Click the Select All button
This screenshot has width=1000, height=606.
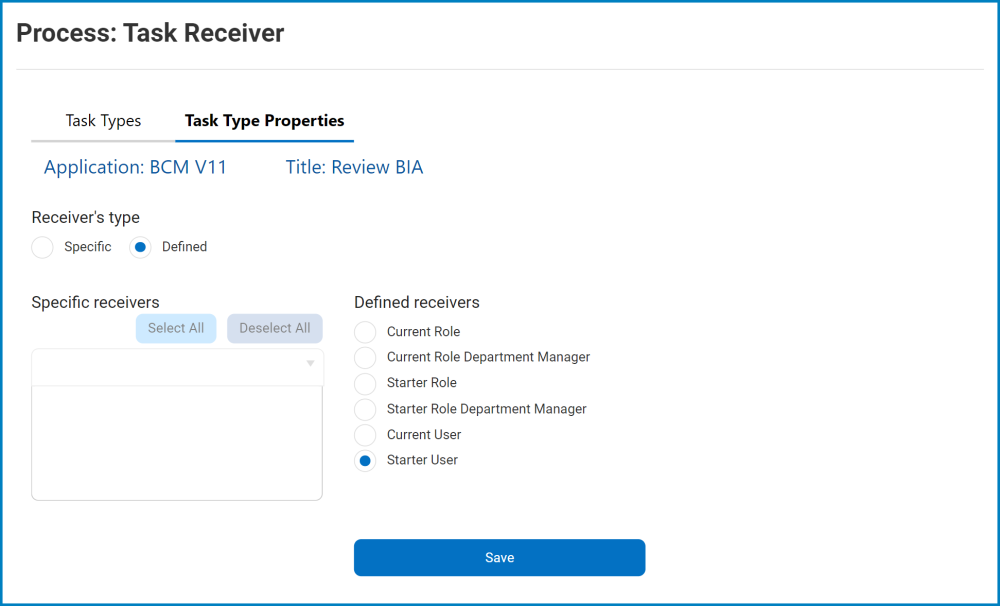[176, 328]
